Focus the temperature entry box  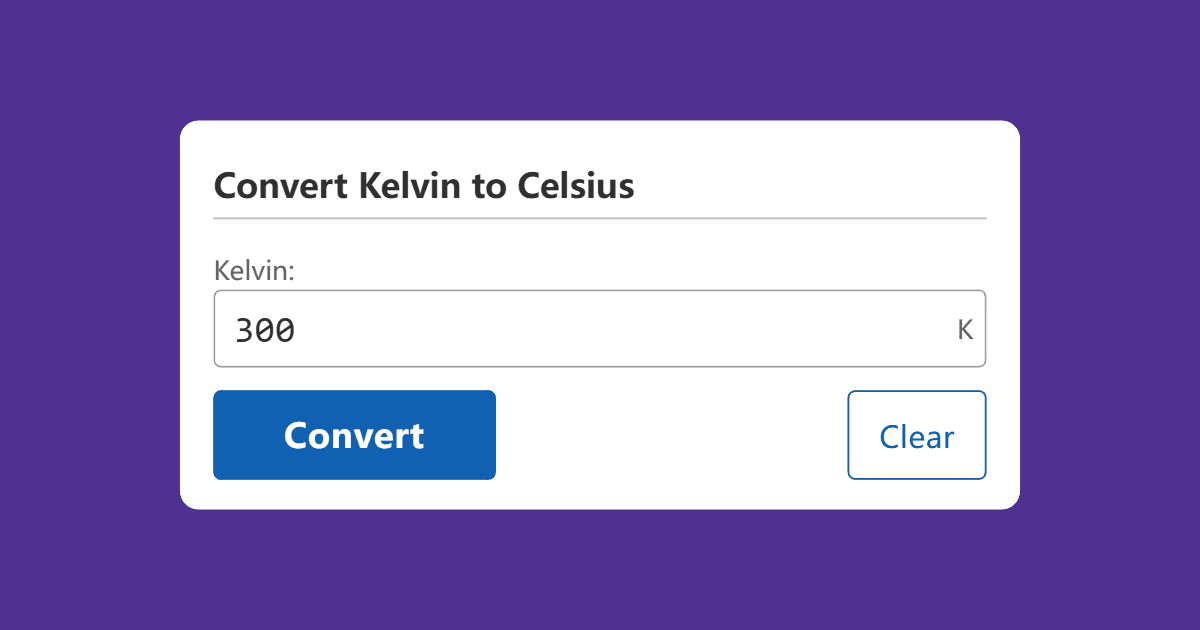(600, 328)
